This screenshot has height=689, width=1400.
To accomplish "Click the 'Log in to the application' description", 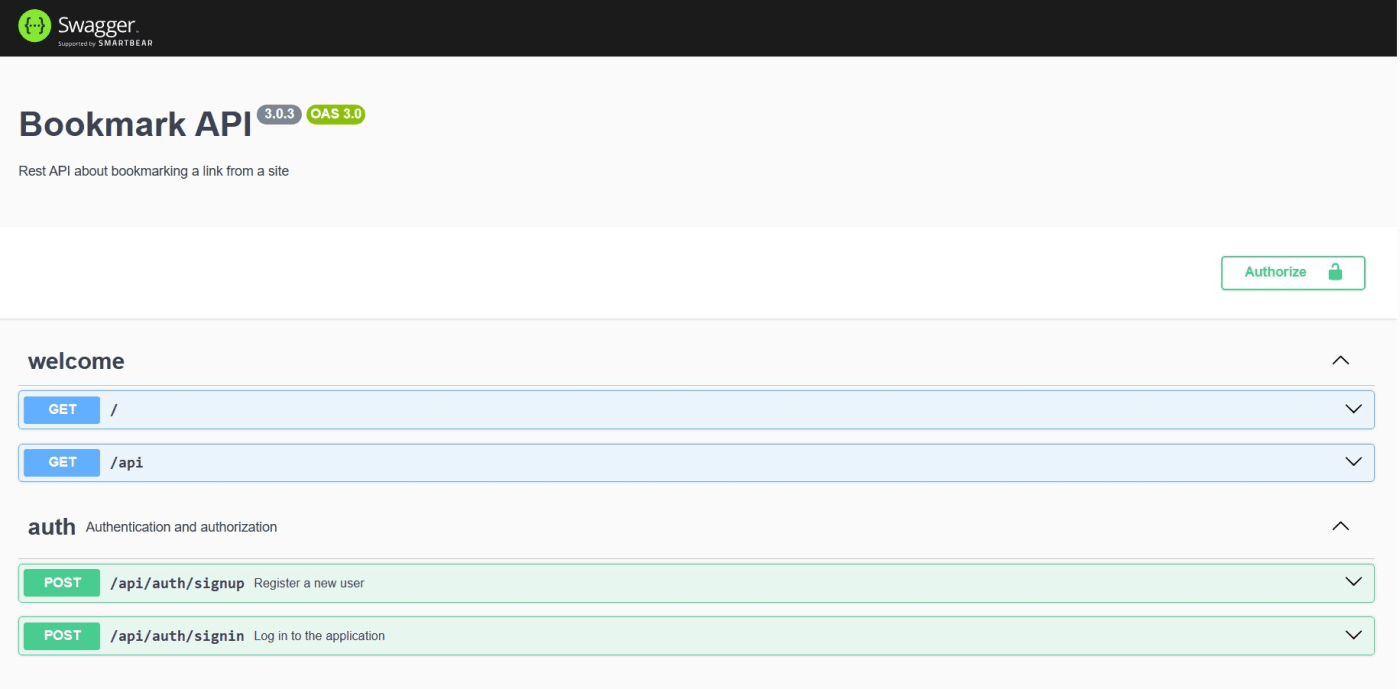I will click(x=319, y=636).
